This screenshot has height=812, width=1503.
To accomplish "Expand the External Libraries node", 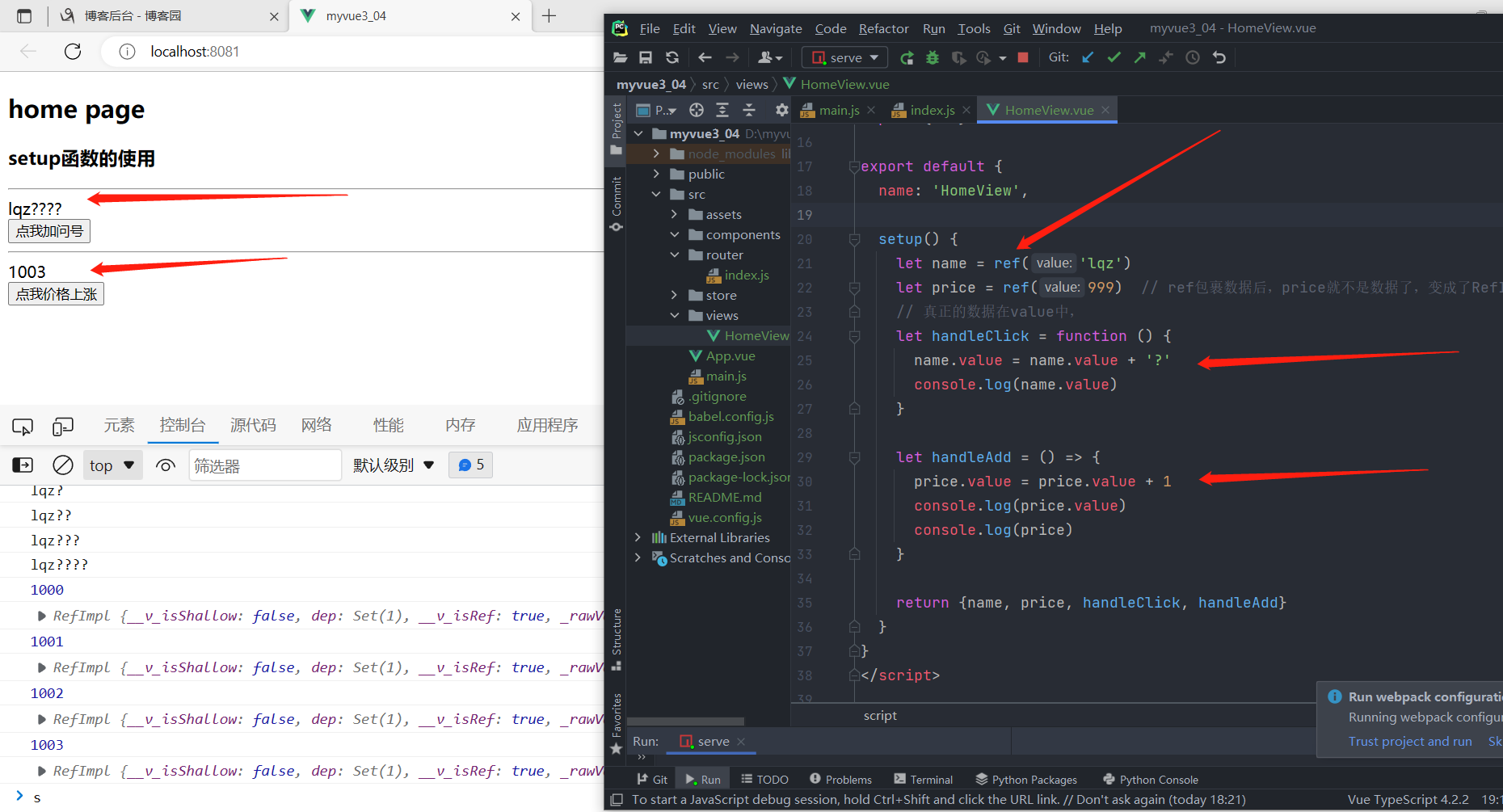I will [638, 537].
